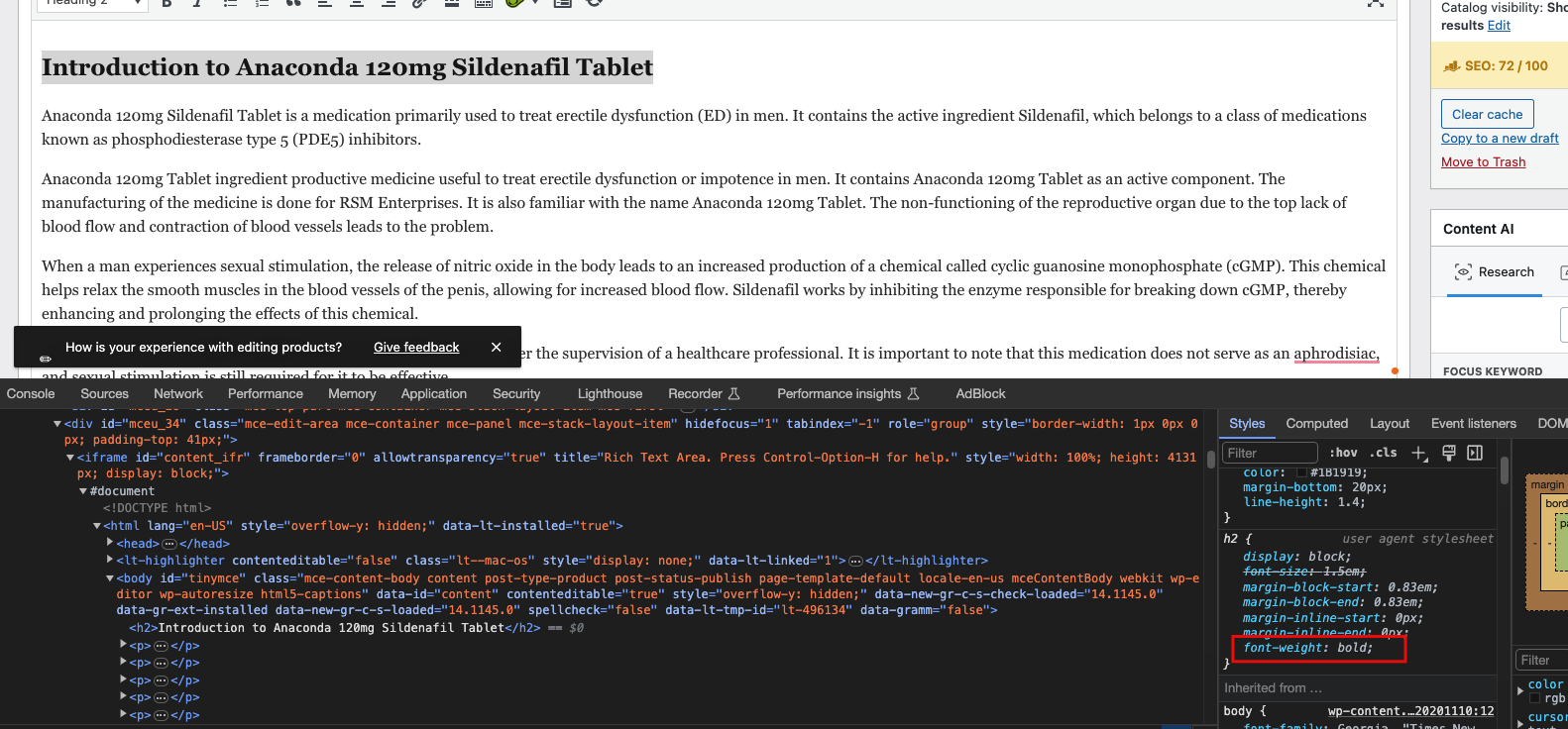Expand the computed color property
Image resolution: width=1568 pixels, height=729 pixels.
[1521, 690]
